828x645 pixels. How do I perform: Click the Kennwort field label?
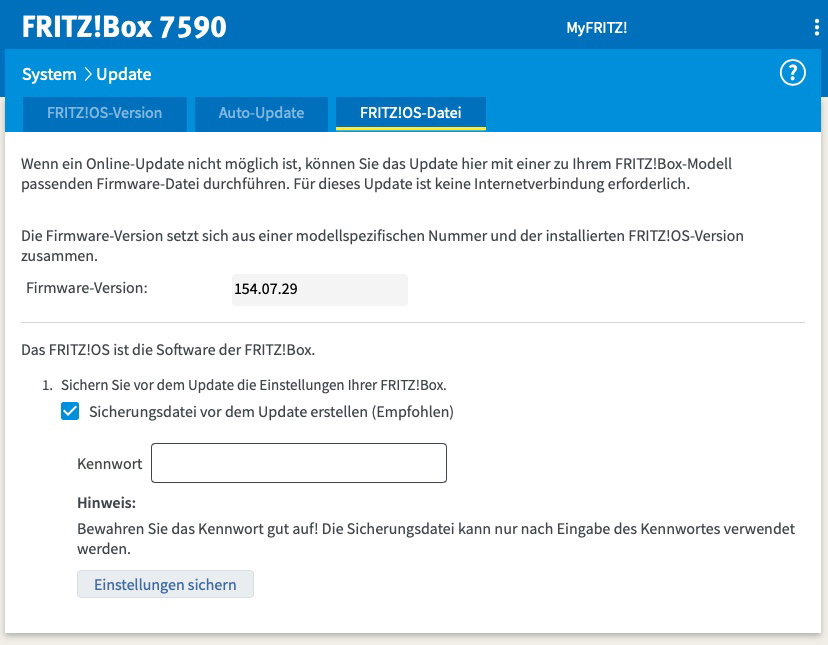(x=109, y=464)
